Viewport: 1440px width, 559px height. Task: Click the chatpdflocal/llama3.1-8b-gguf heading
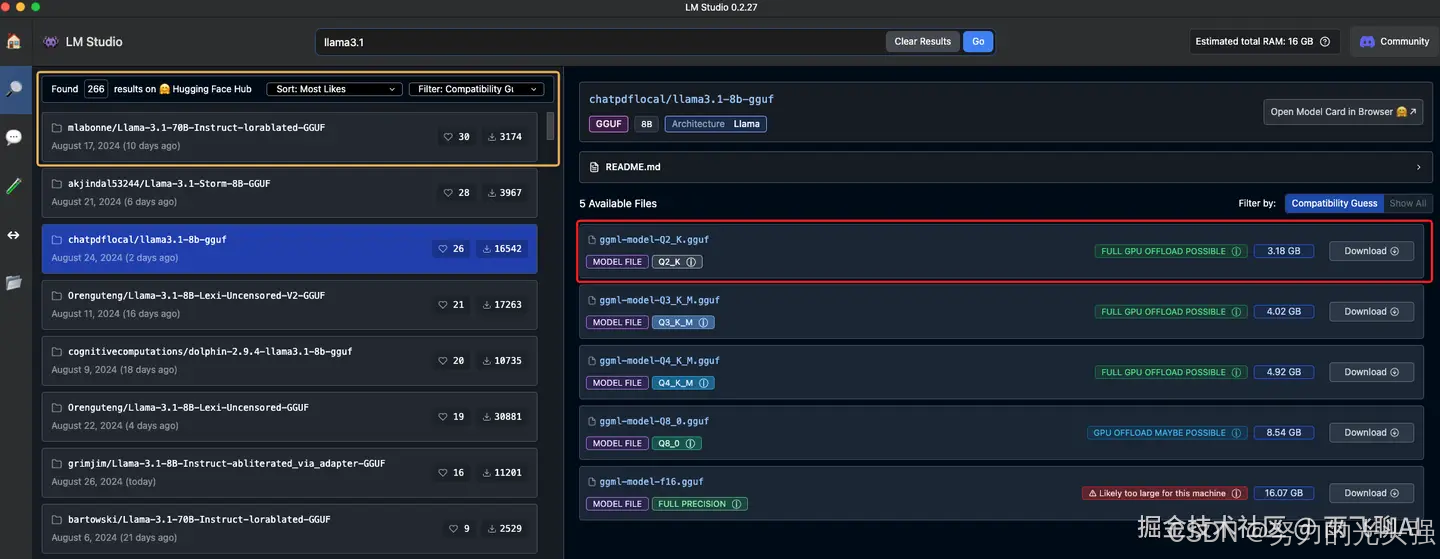click(682, 99)
